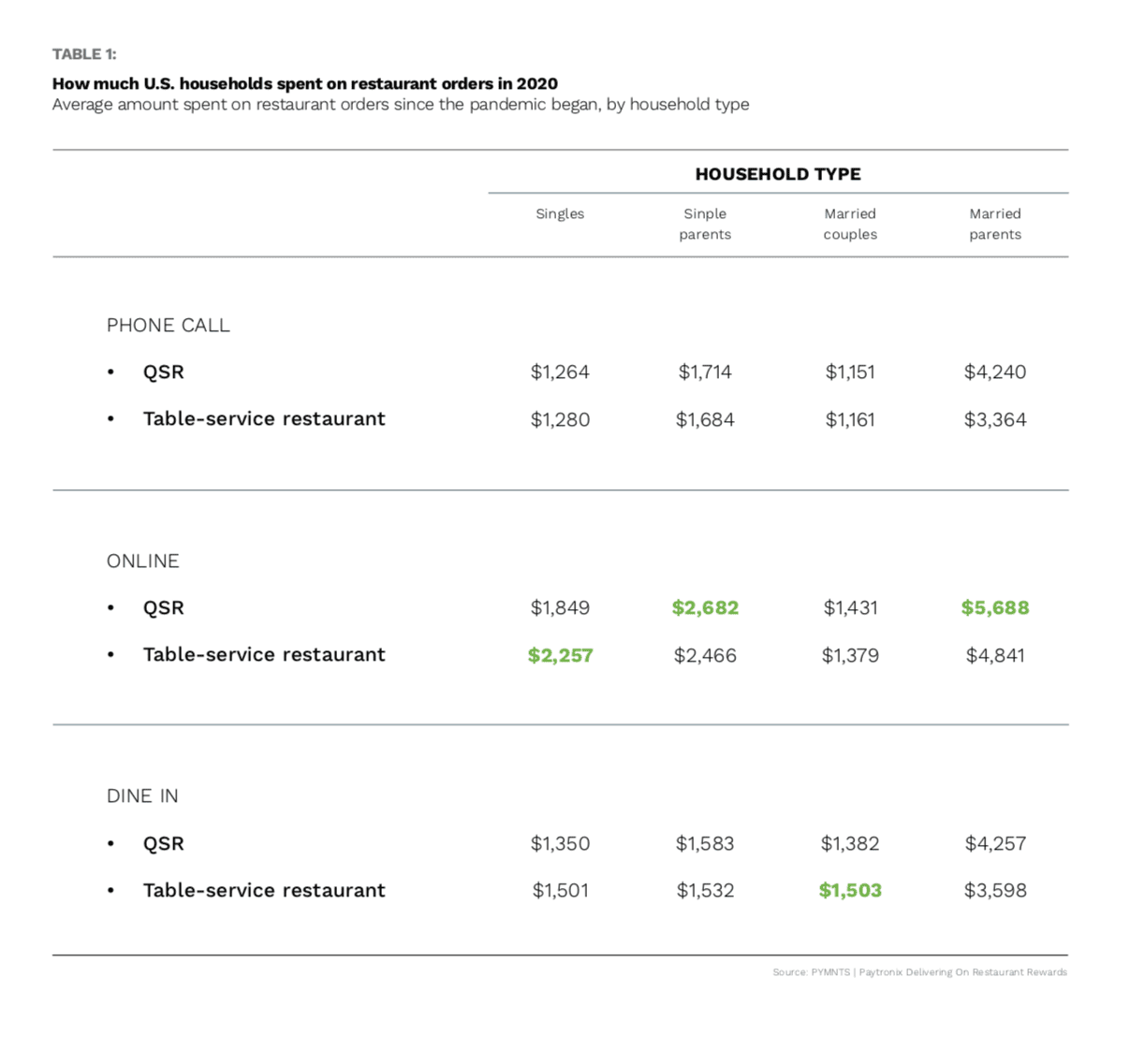The width and height of the screenshot is (1130, 1064).
Task: Select the highlighted $2,682 value
Action: tap(705, 608)
